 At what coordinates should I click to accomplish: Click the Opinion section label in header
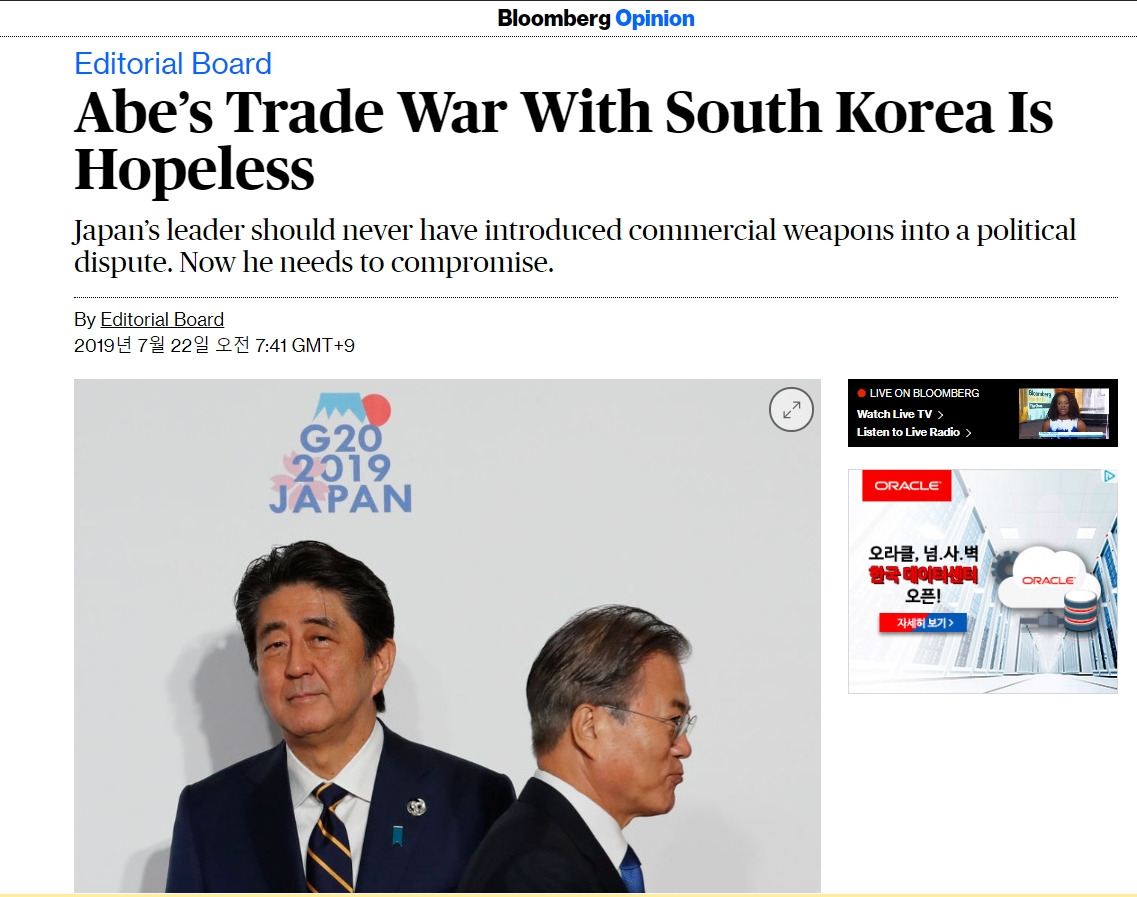point(655,18)
